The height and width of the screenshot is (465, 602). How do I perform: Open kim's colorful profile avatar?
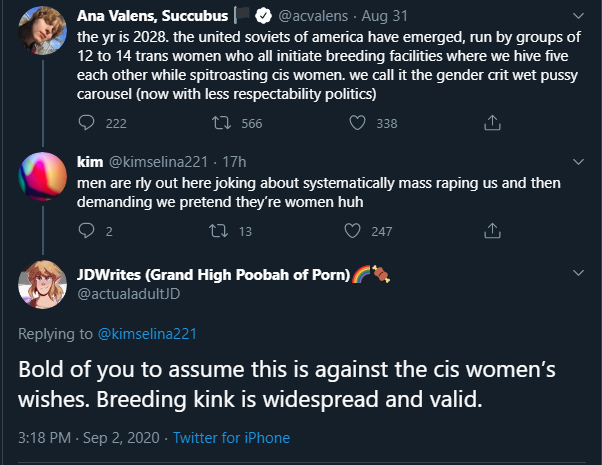(43, 176)
